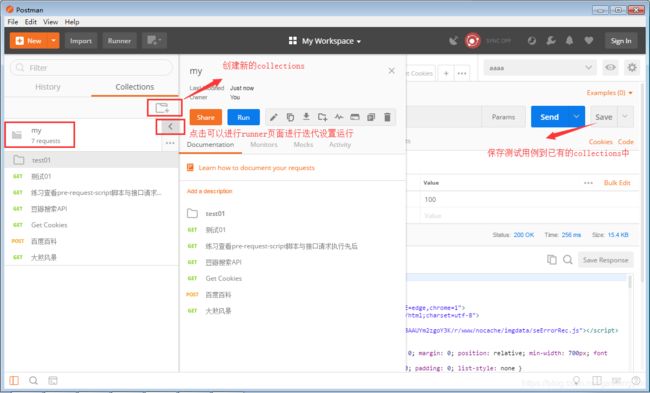Click the copy response icon
The width and height of the screenshot is (650, 393).
coord(551,260)
